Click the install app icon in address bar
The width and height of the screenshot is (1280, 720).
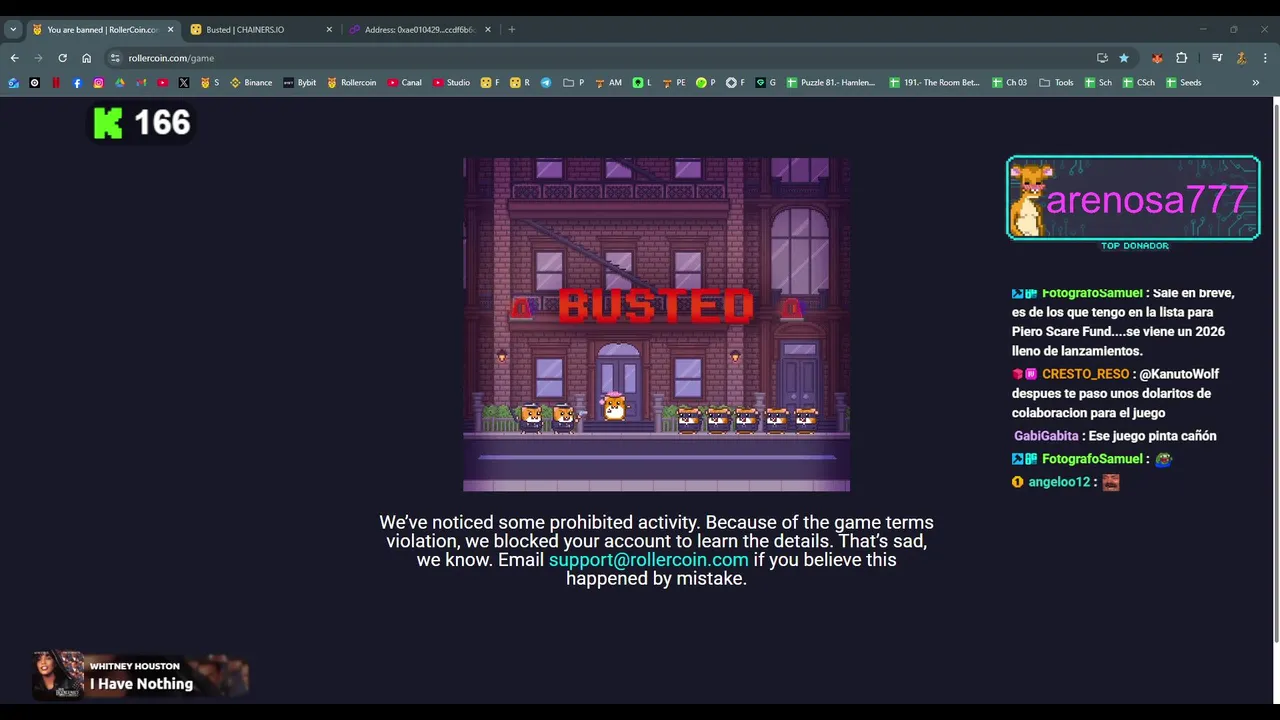pos(1102,58)
